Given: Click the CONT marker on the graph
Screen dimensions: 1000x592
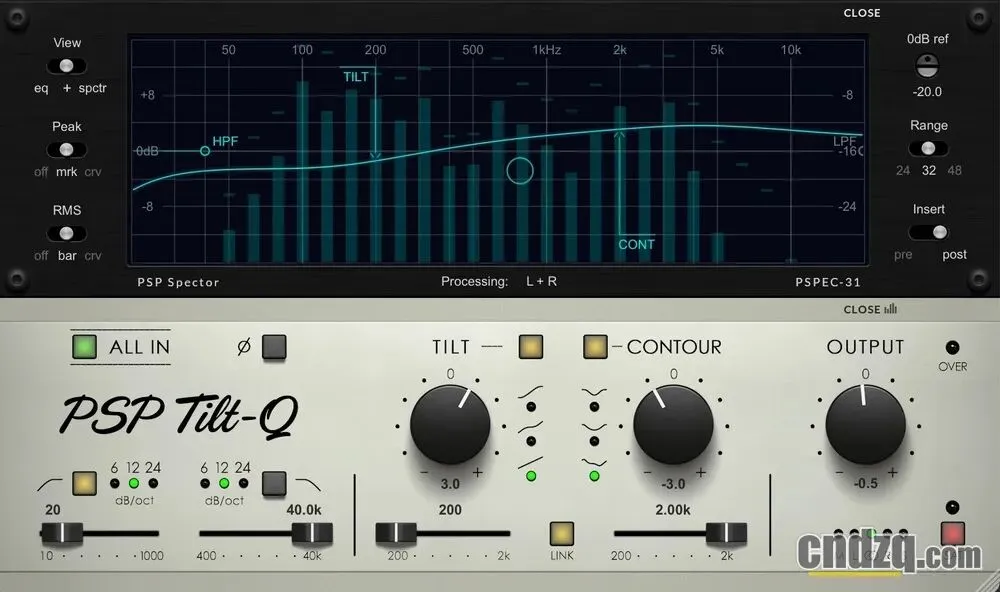Looking at the screenshot, I should coord(636,244).
